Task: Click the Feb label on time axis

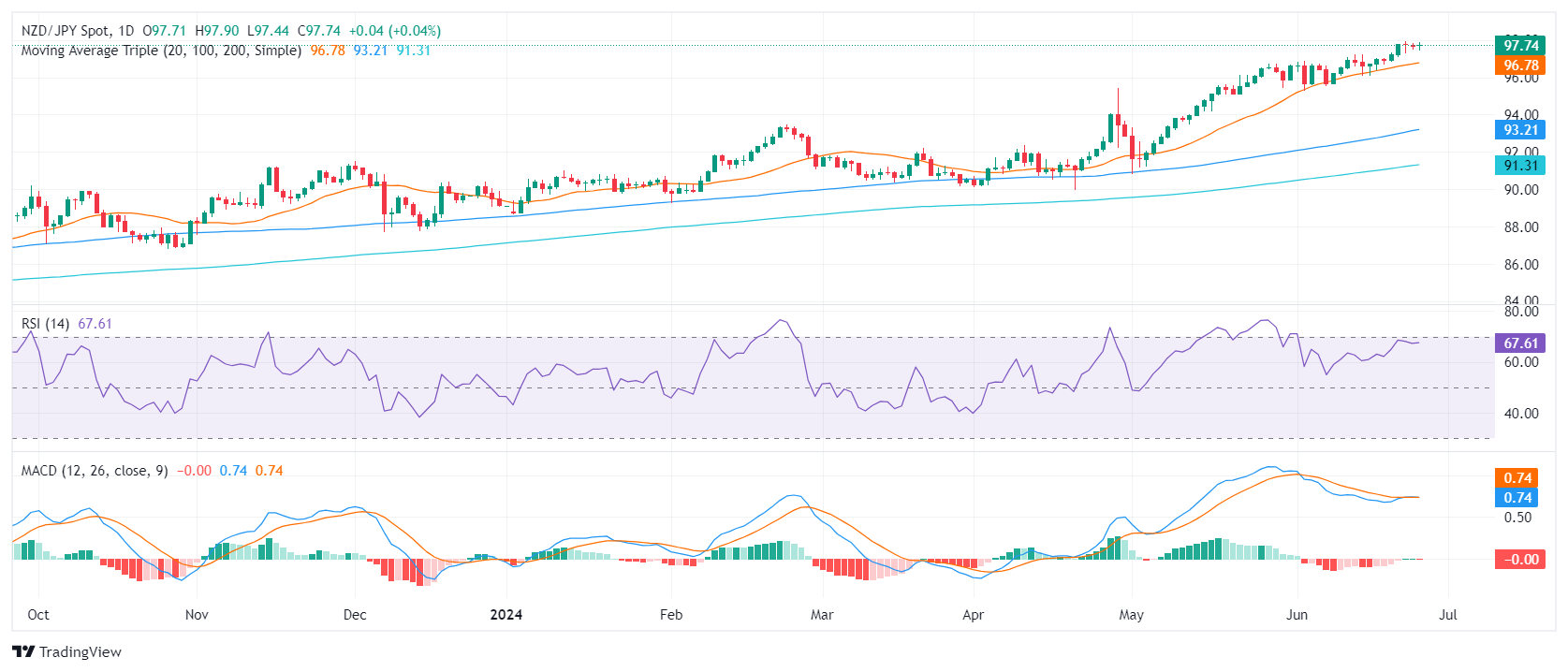Action: 671,615
